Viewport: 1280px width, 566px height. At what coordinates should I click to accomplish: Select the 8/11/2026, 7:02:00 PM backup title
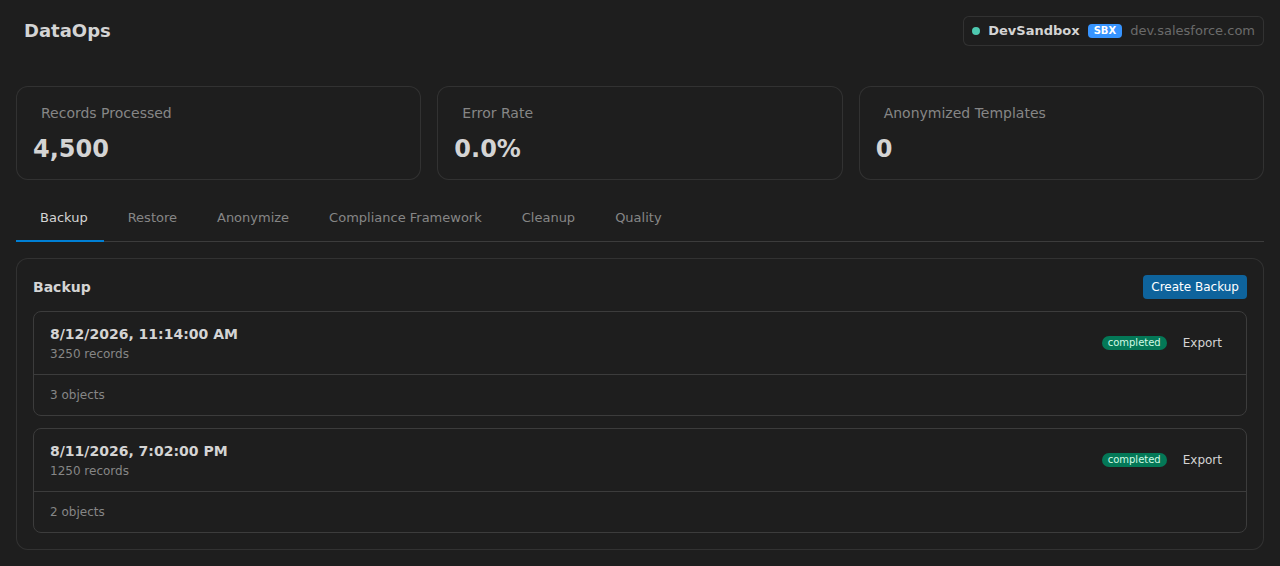point(139,451)
